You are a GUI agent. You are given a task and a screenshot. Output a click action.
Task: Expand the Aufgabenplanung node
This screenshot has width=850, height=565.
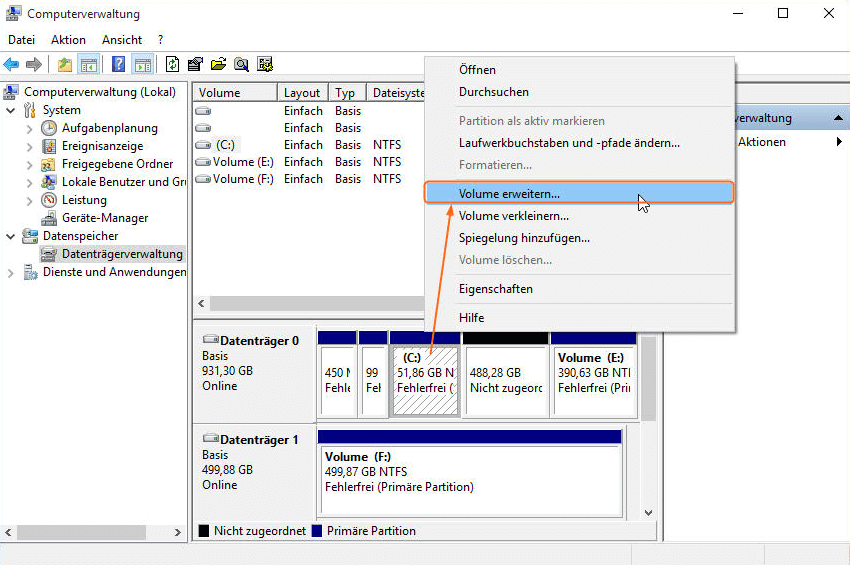coord(29,128)
